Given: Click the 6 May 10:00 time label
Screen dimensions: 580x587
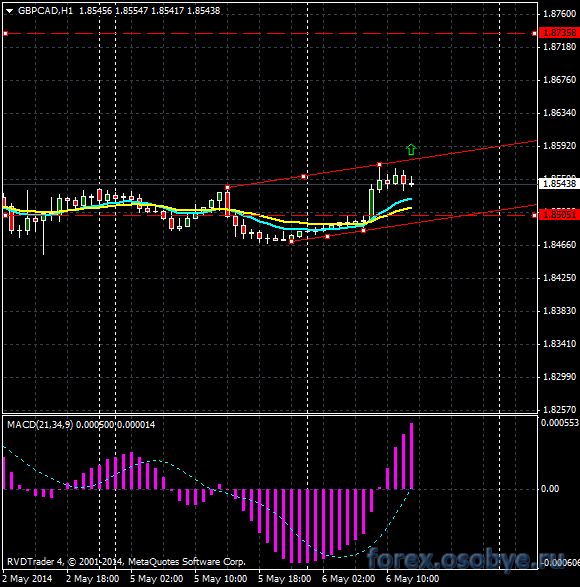Looking at the screenshot, I should pos(412,579).
